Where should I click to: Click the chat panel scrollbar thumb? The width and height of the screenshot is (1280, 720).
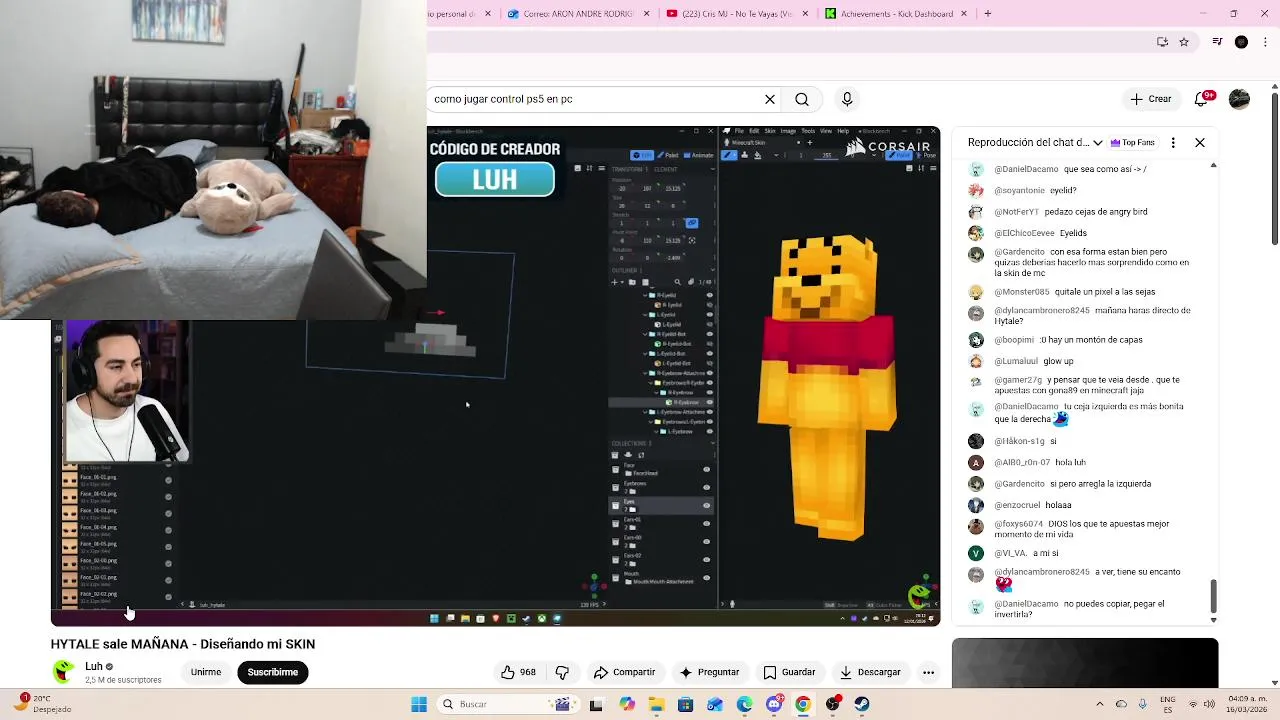click(1213, 596)
